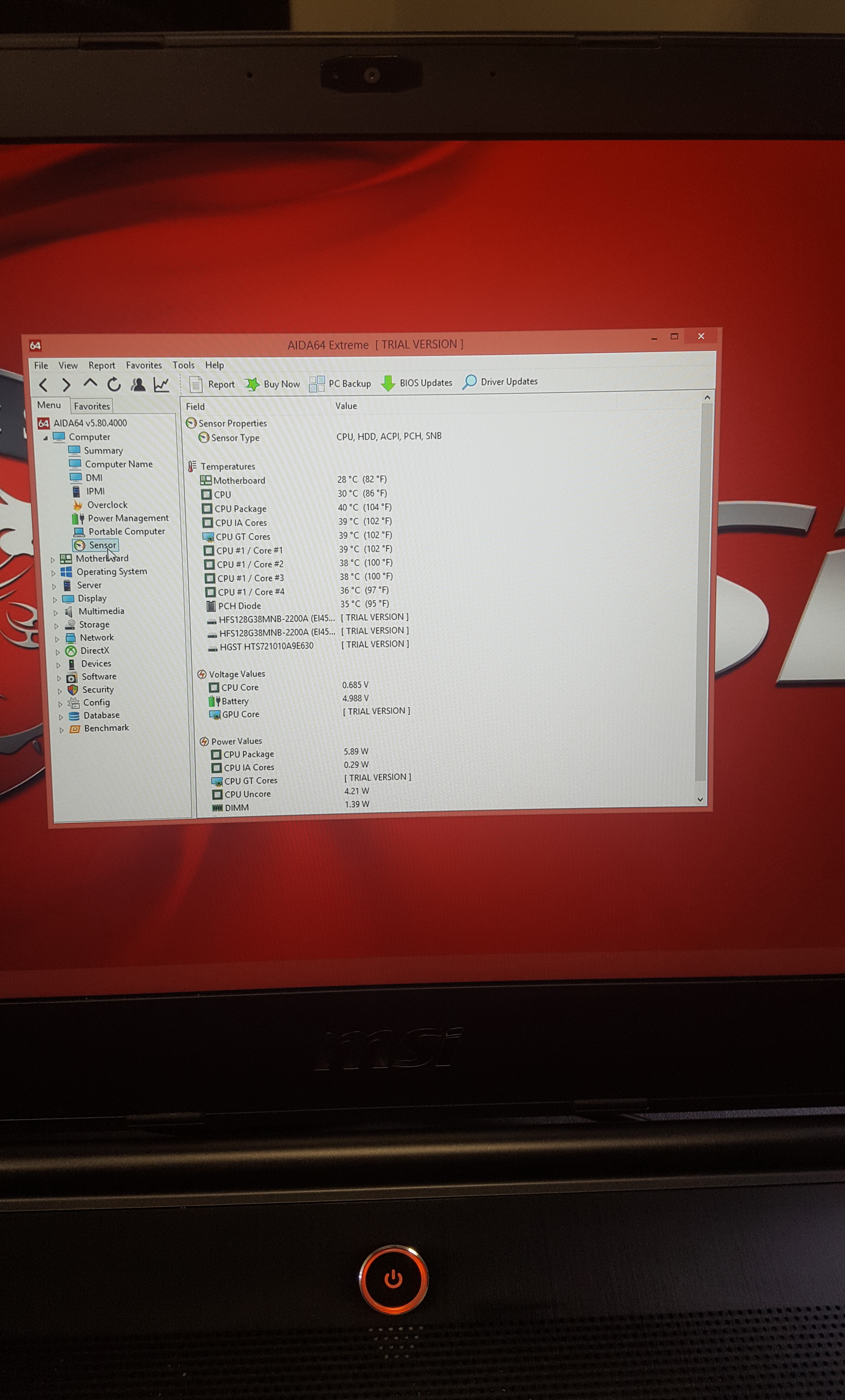Click the Security shield icon

coord(73,690)
